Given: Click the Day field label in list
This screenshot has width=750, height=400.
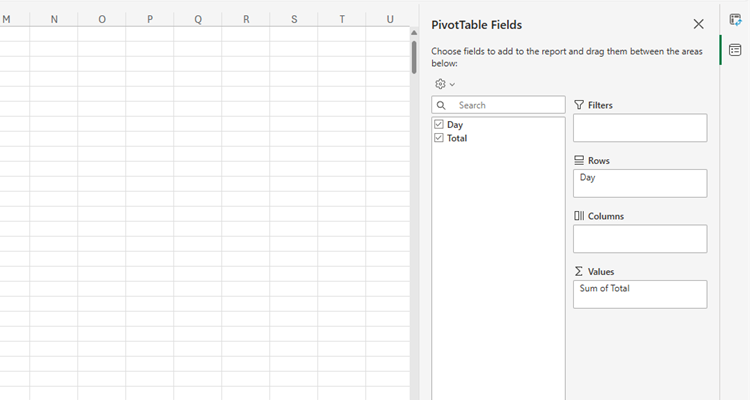Looking at the screenshot, I should [455, 124].
